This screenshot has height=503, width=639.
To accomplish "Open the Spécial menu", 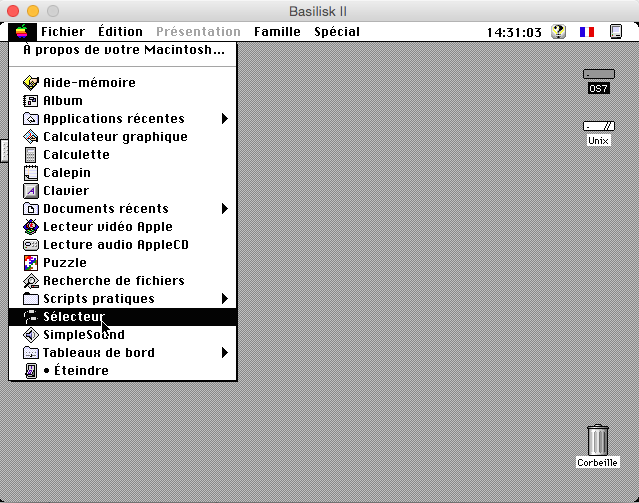I will [x=337, y=31].
